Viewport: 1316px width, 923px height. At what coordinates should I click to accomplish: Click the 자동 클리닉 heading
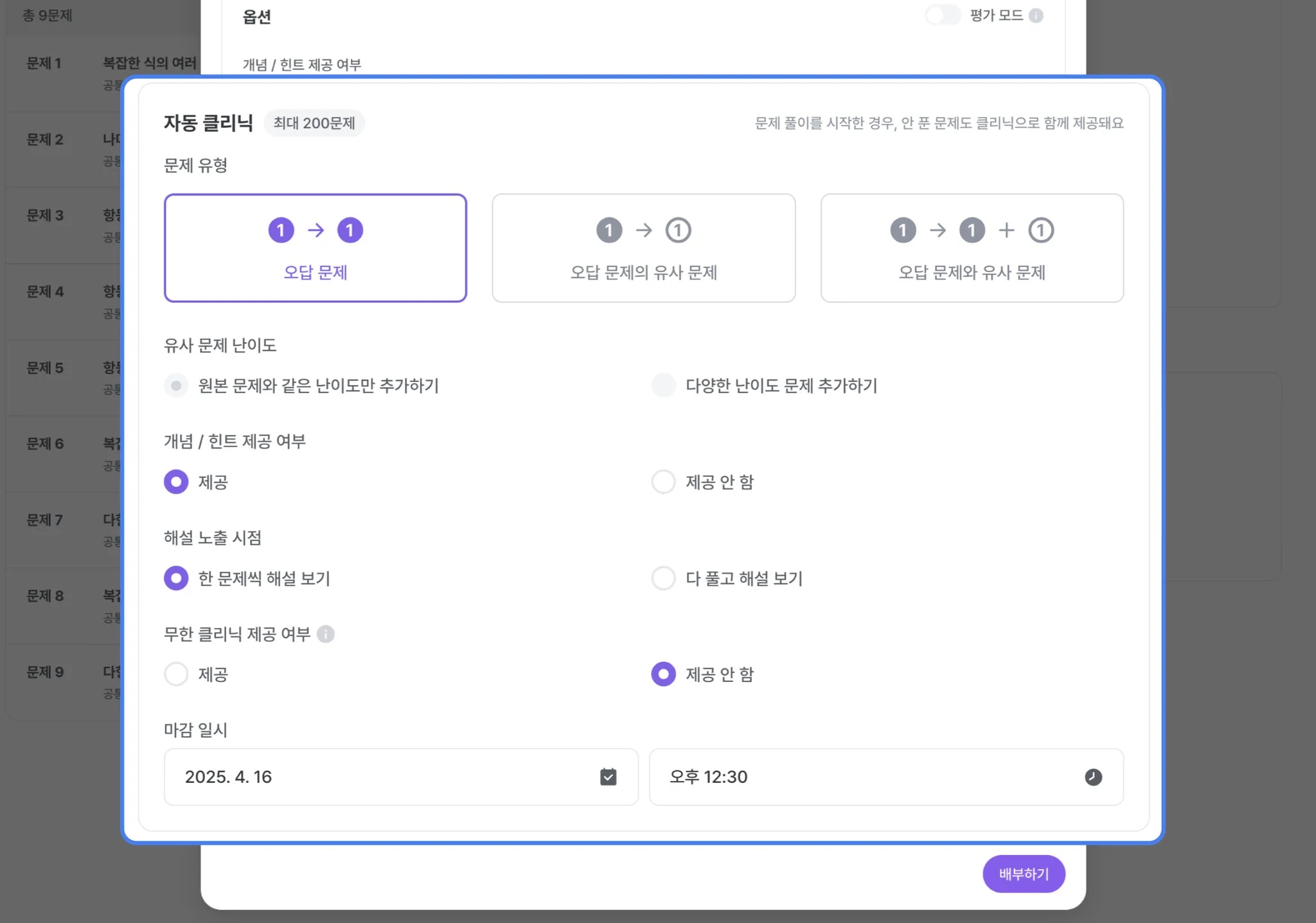[x=208, y=123]
